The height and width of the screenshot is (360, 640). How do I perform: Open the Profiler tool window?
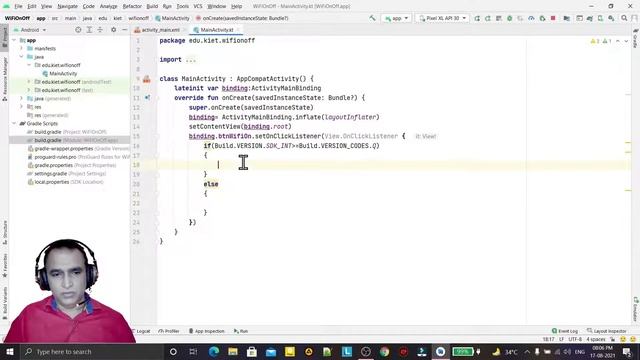coord(169,331)
